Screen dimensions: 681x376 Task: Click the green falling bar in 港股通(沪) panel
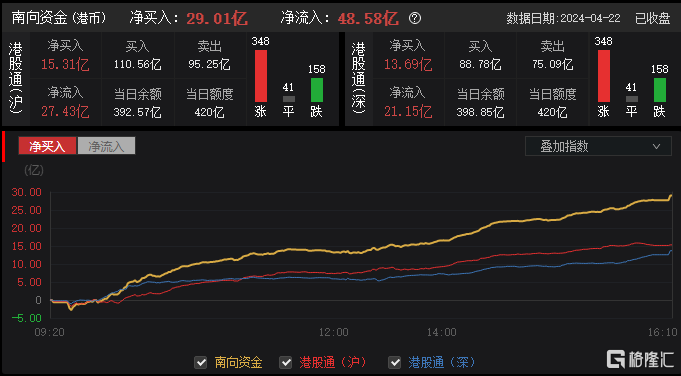tap(317, 90)
